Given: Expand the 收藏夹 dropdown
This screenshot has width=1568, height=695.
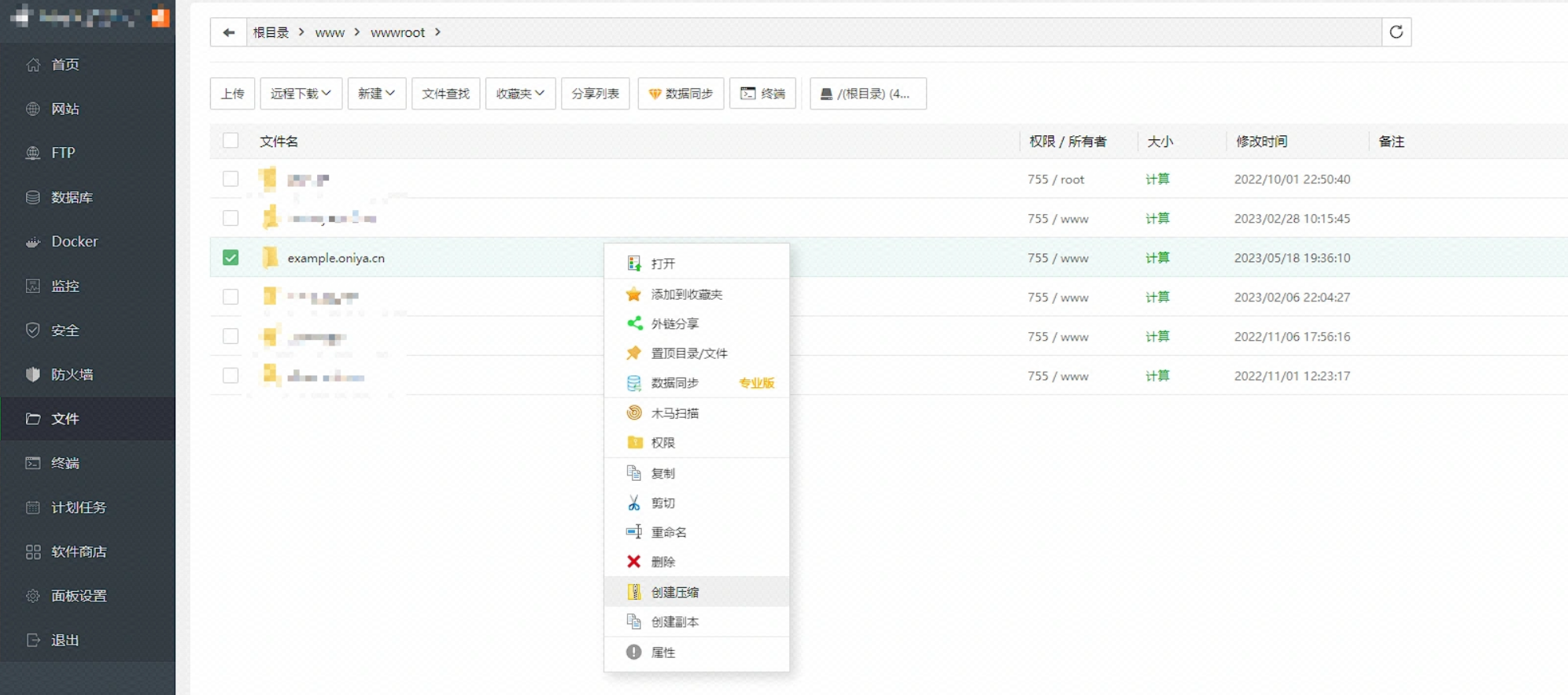Looking at the screenshot, I should coord(520,94).
